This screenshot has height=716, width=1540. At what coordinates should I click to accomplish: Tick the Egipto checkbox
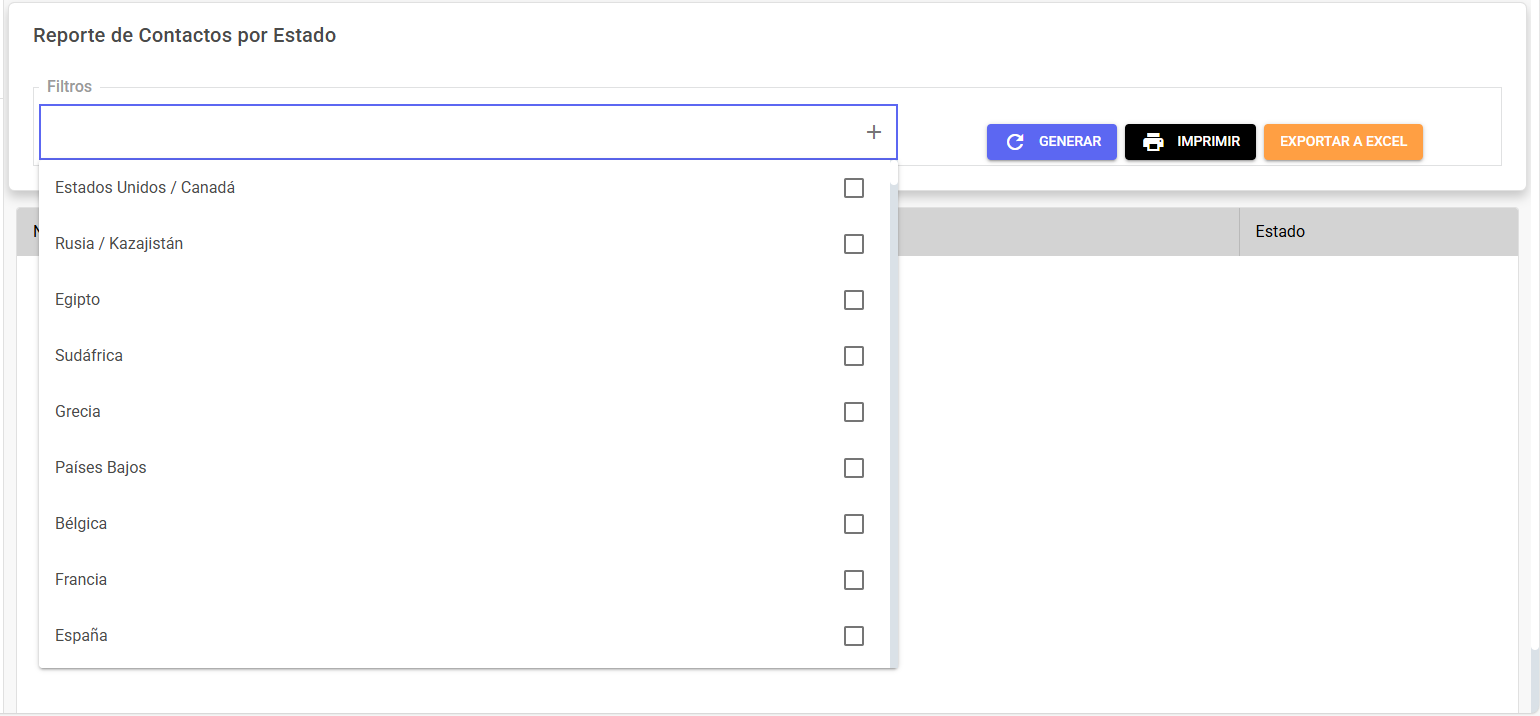point(854,300)
